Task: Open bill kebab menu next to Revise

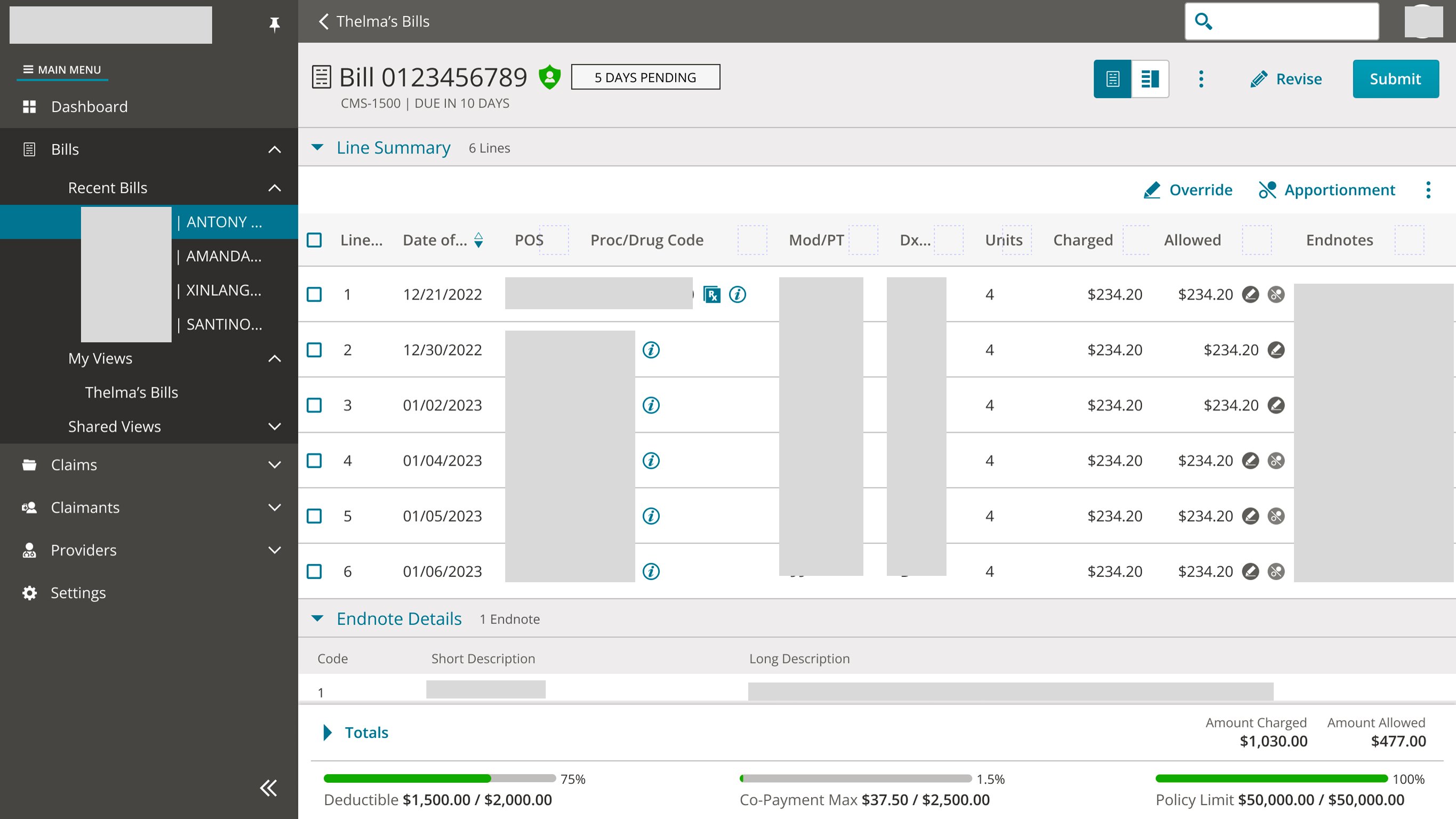Action: 1201,78
